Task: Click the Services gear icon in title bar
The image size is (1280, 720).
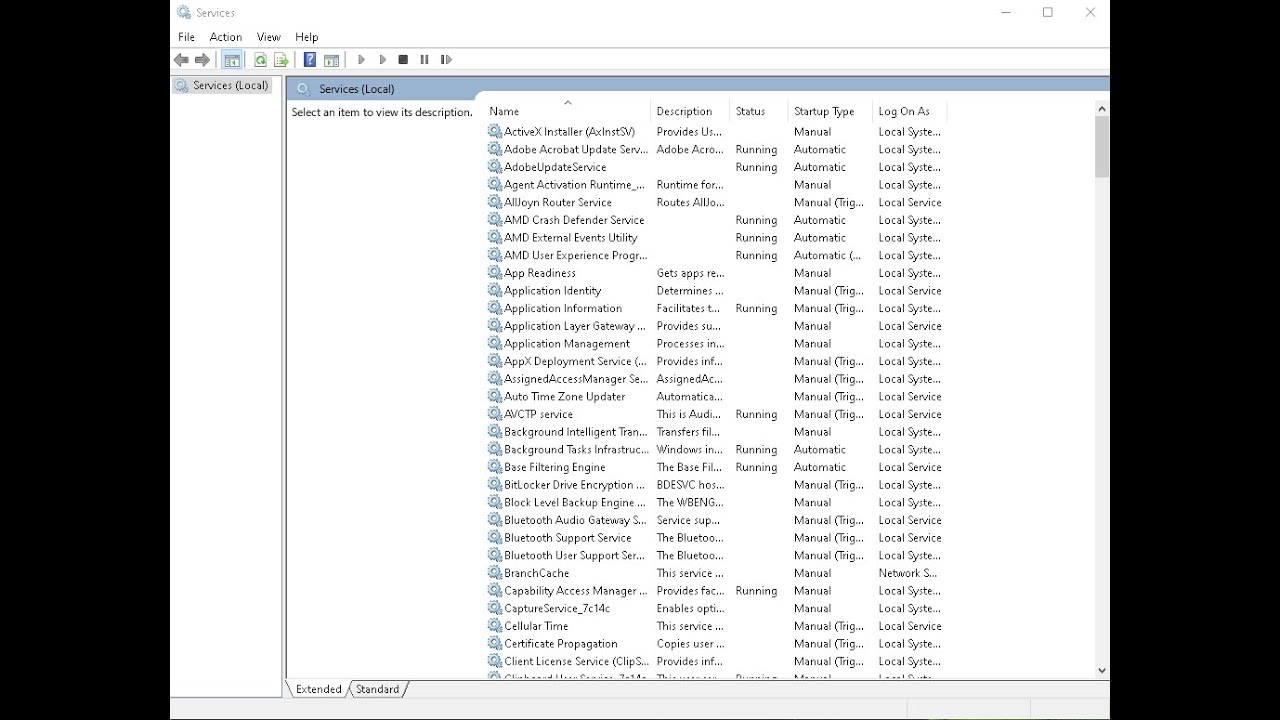Action: click(184, 13)
